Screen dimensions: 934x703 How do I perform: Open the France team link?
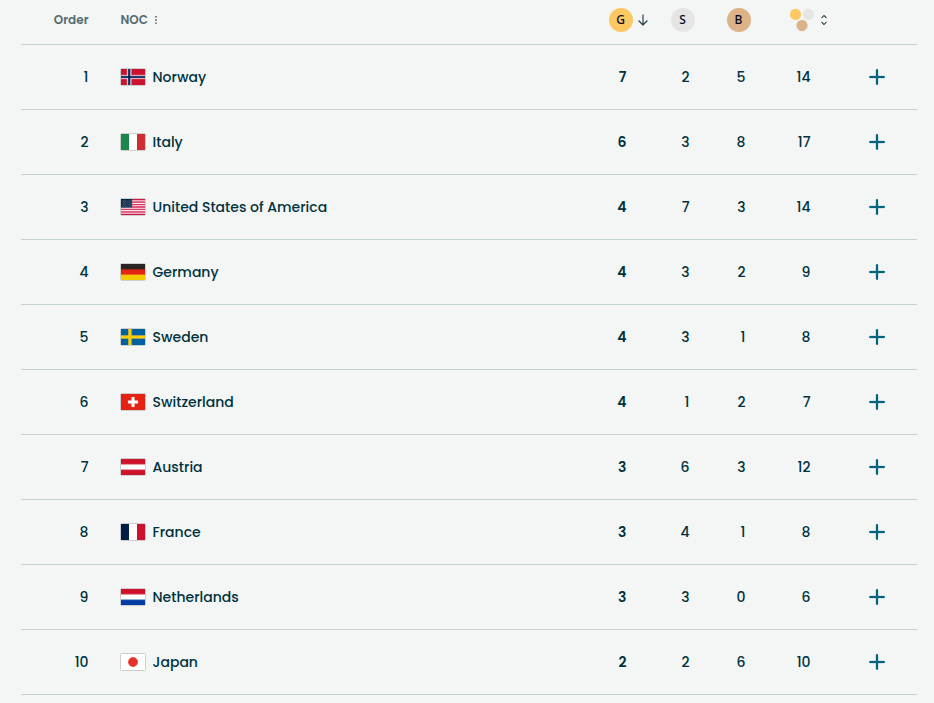coord(176,532)
